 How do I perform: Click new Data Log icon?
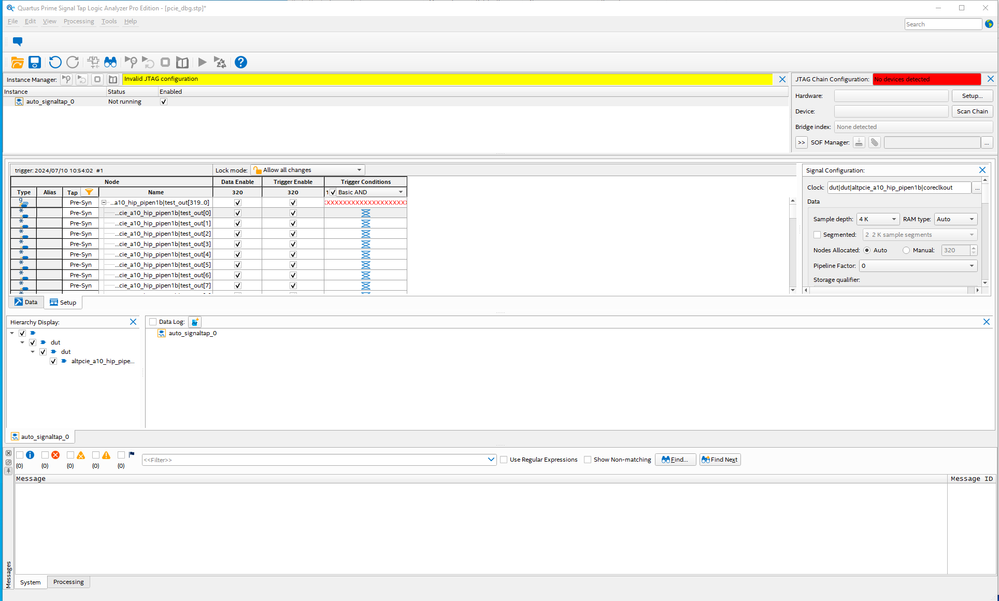pyautogui.click(x=195, y=322)
